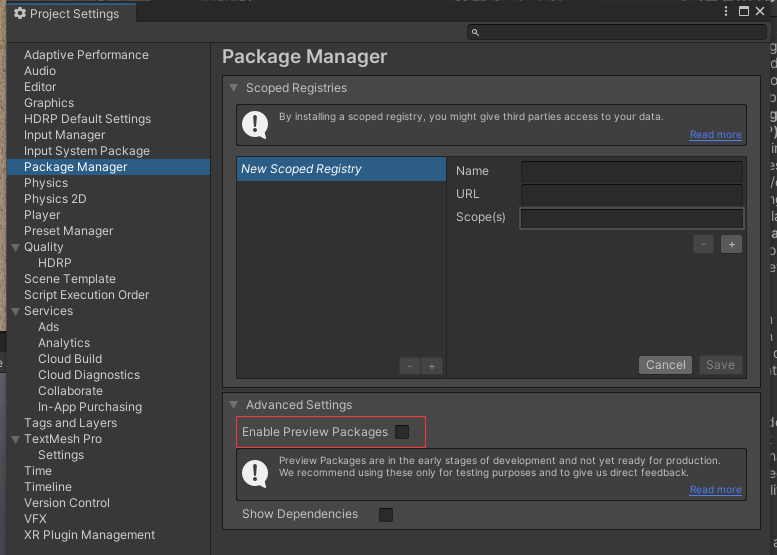
Task: Add a scope with the plus button
Action: coord(731,244)
